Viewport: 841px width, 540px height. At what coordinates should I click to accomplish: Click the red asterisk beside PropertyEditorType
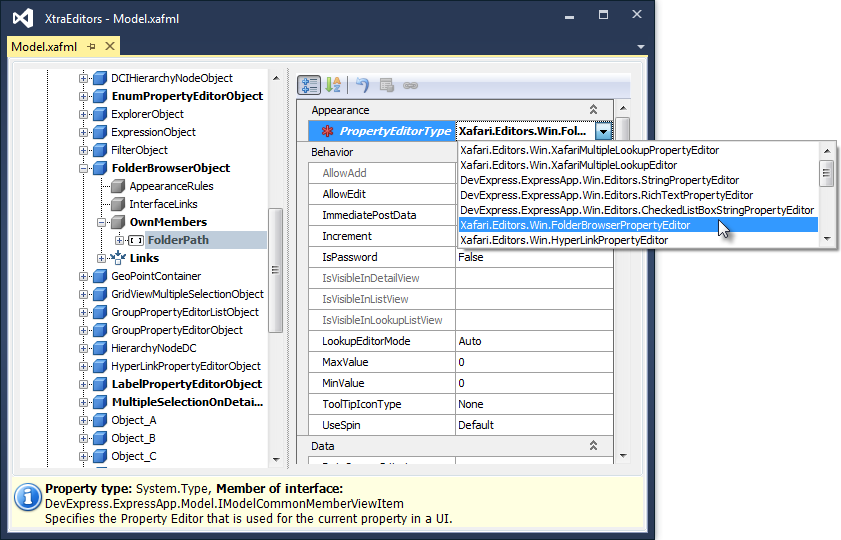pos(327,131)
